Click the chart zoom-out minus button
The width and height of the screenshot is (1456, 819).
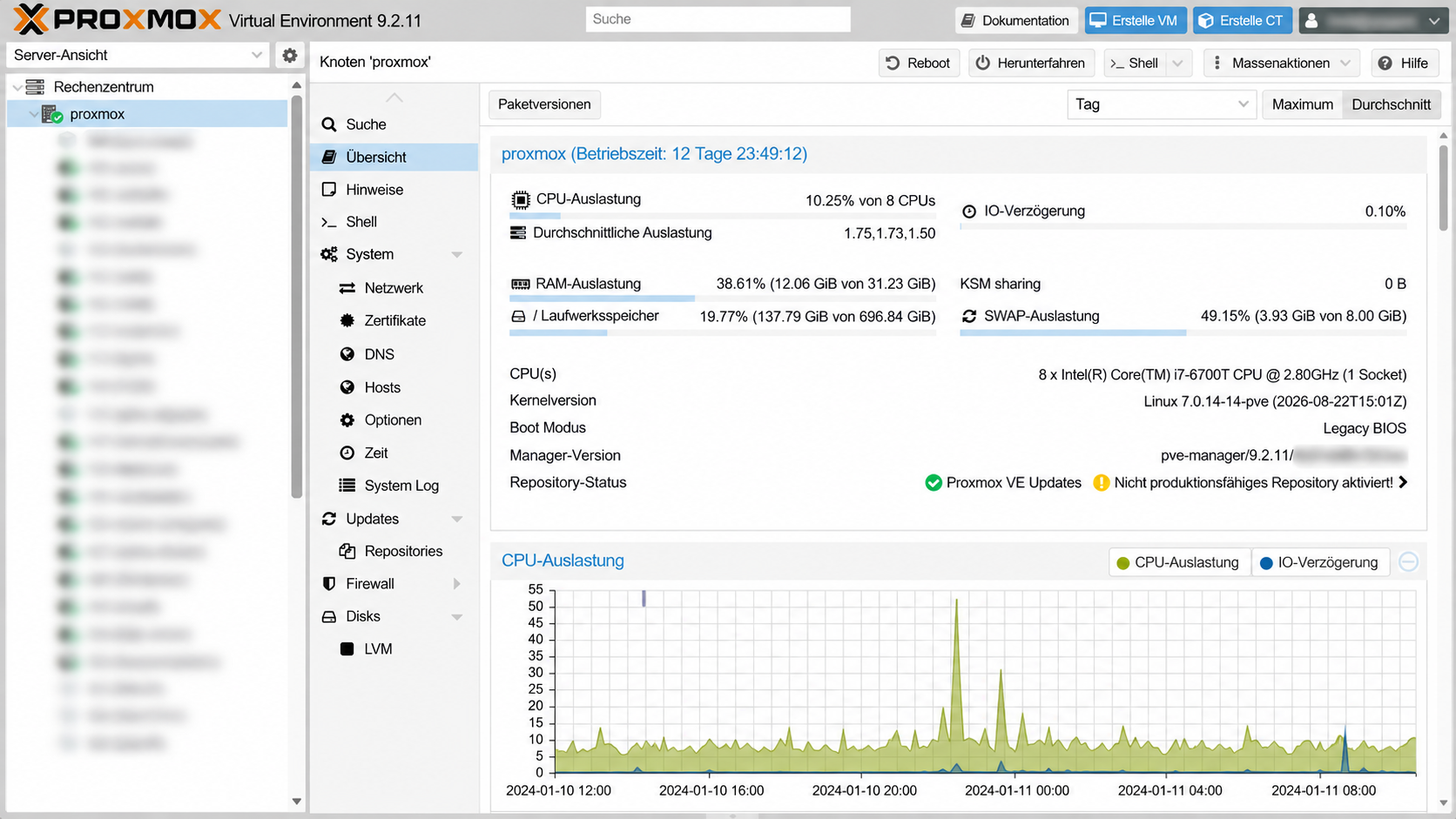pos(1408,562)
